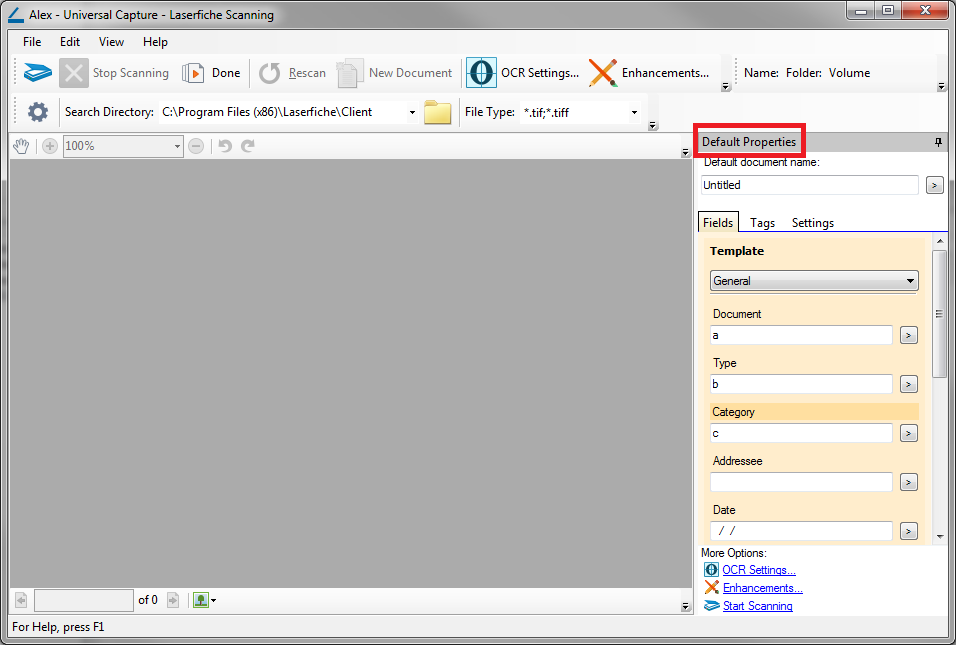Expand the File Type dropdown

tap(634, 113)
